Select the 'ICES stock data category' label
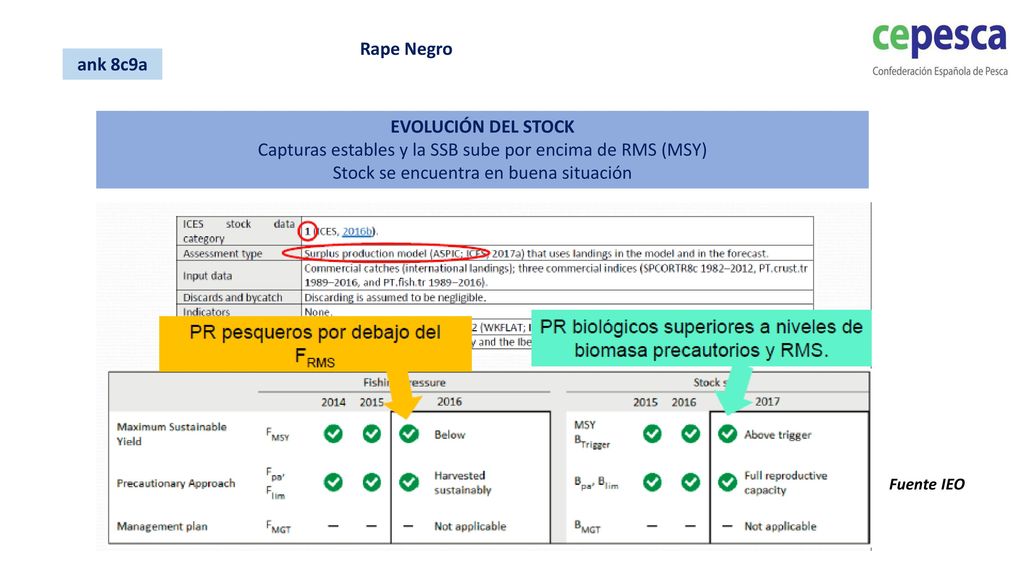 pyautogui.click(x=238, y=231)
